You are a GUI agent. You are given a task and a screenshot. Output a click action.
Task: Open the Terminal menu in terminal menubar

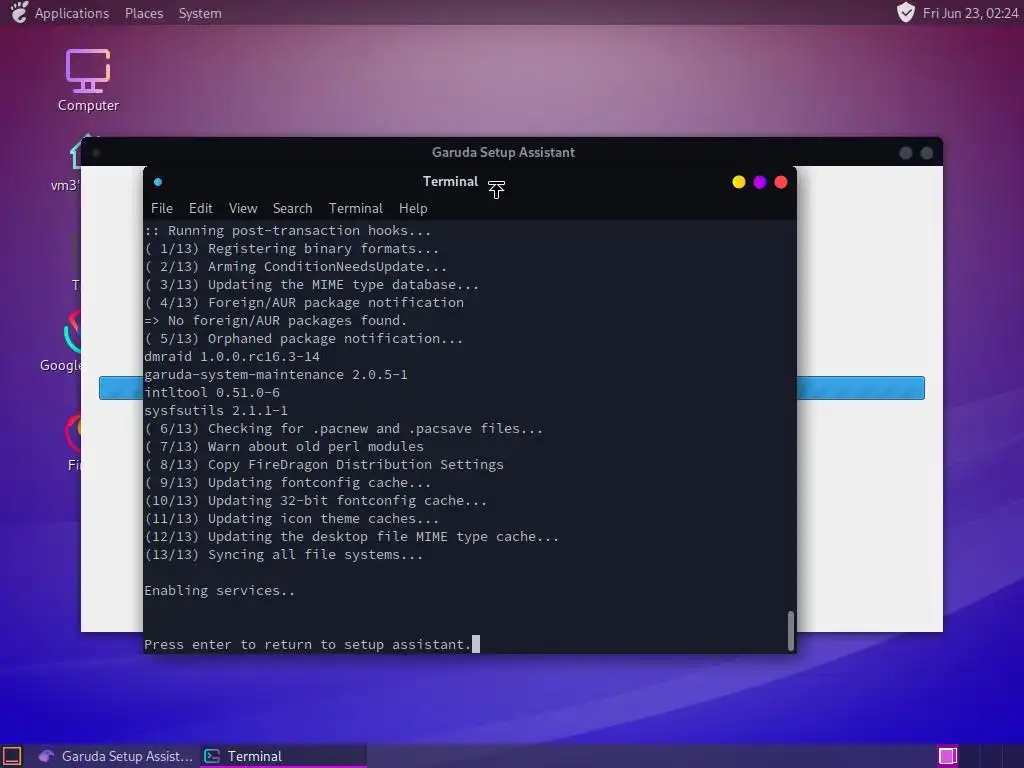click(355, 208)
